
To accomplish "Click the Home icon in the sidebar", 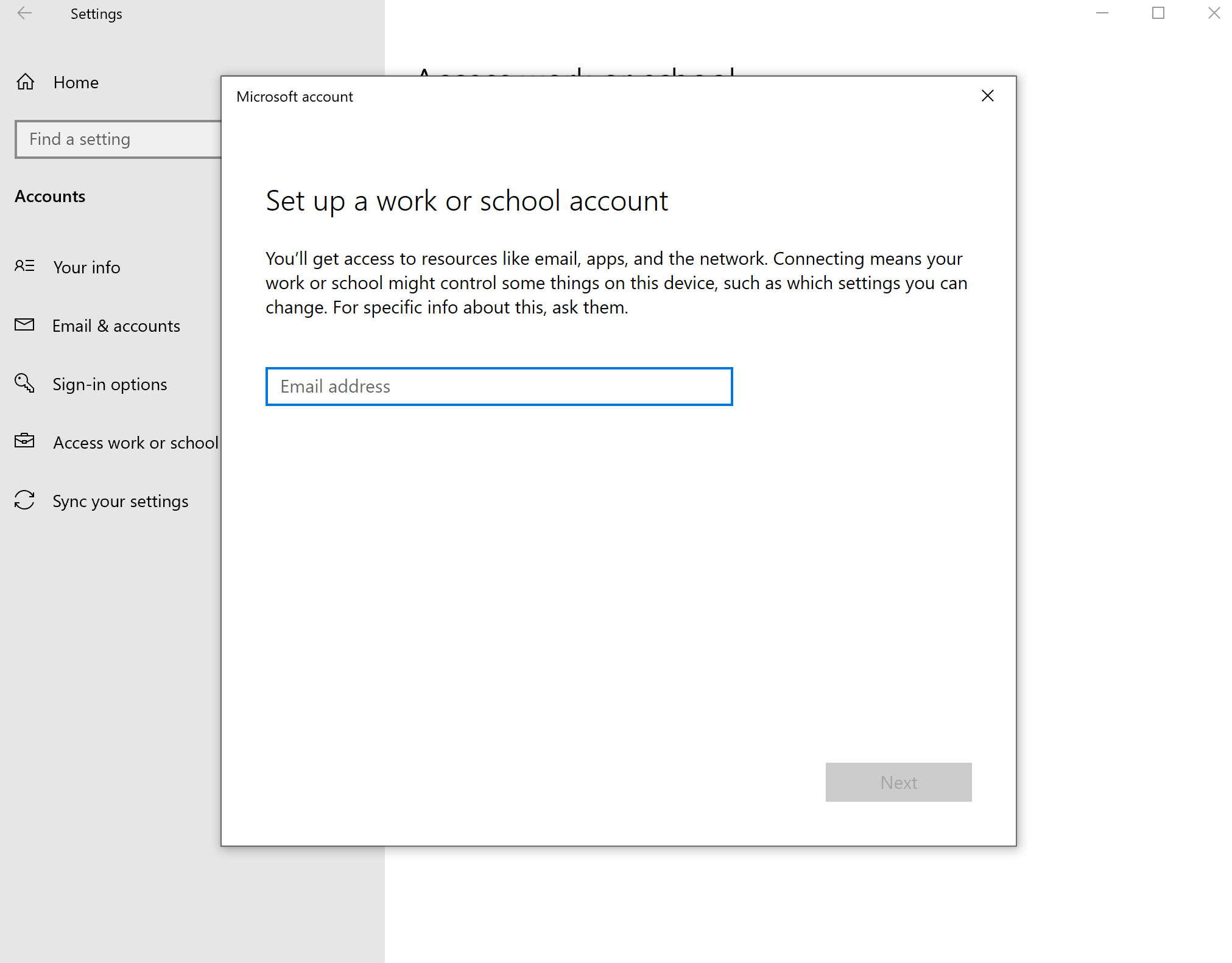I will tap(26, 82).
